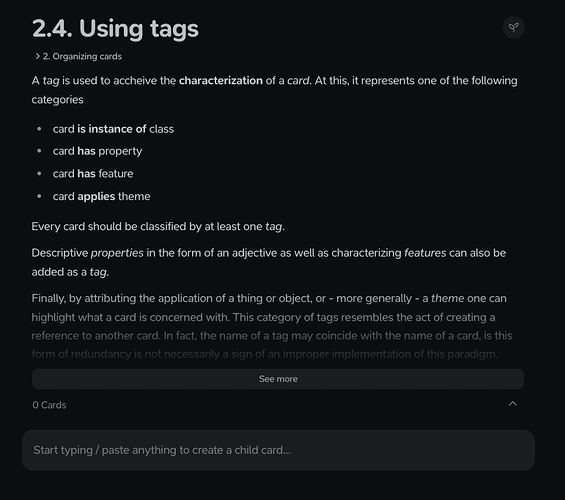Click the sprout icon beside the title
This screenshot has height=500, width=565.
[513, 27]
